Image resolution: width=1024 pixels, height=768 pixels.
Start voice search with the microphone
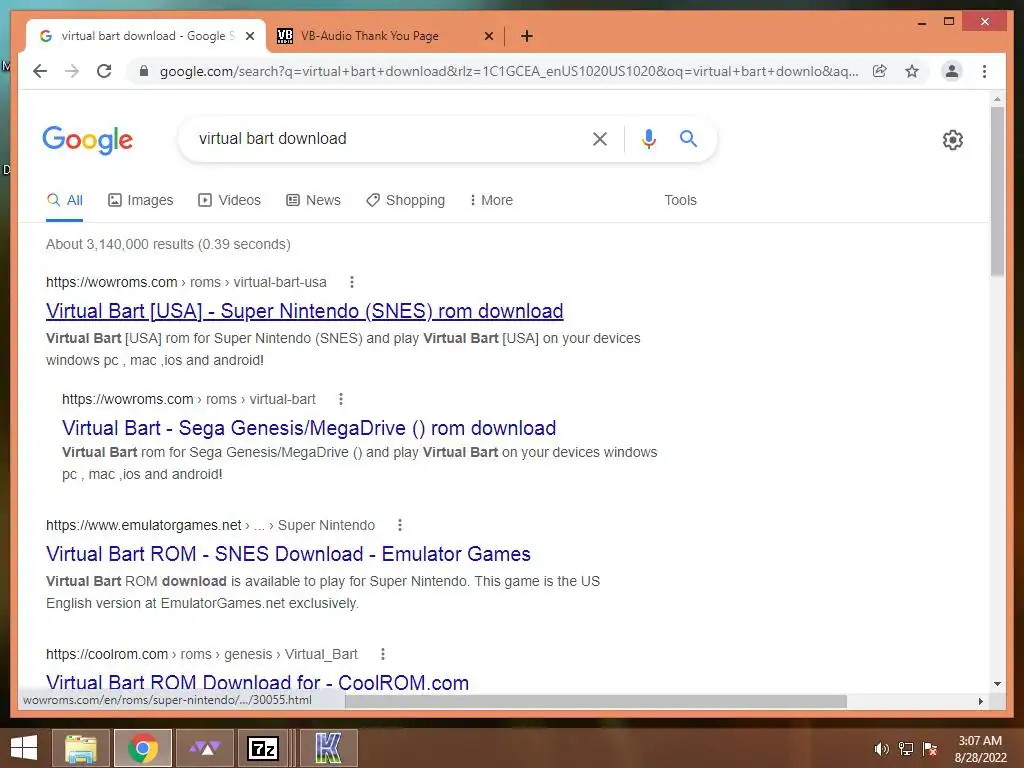coord(648,138)
